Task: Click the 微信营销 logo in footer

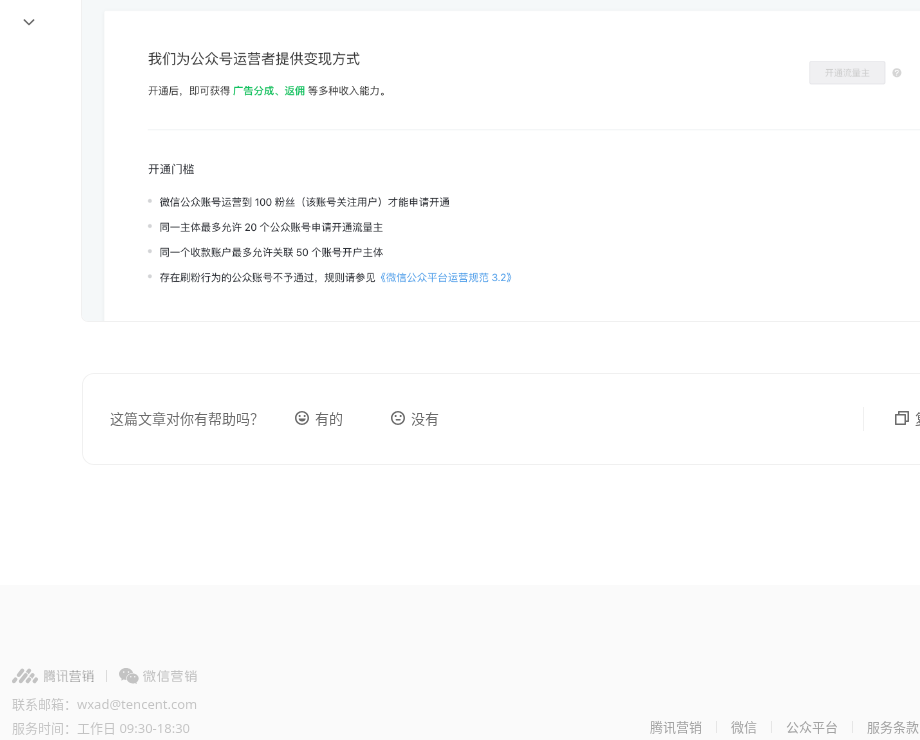Action: click(158, 676)
